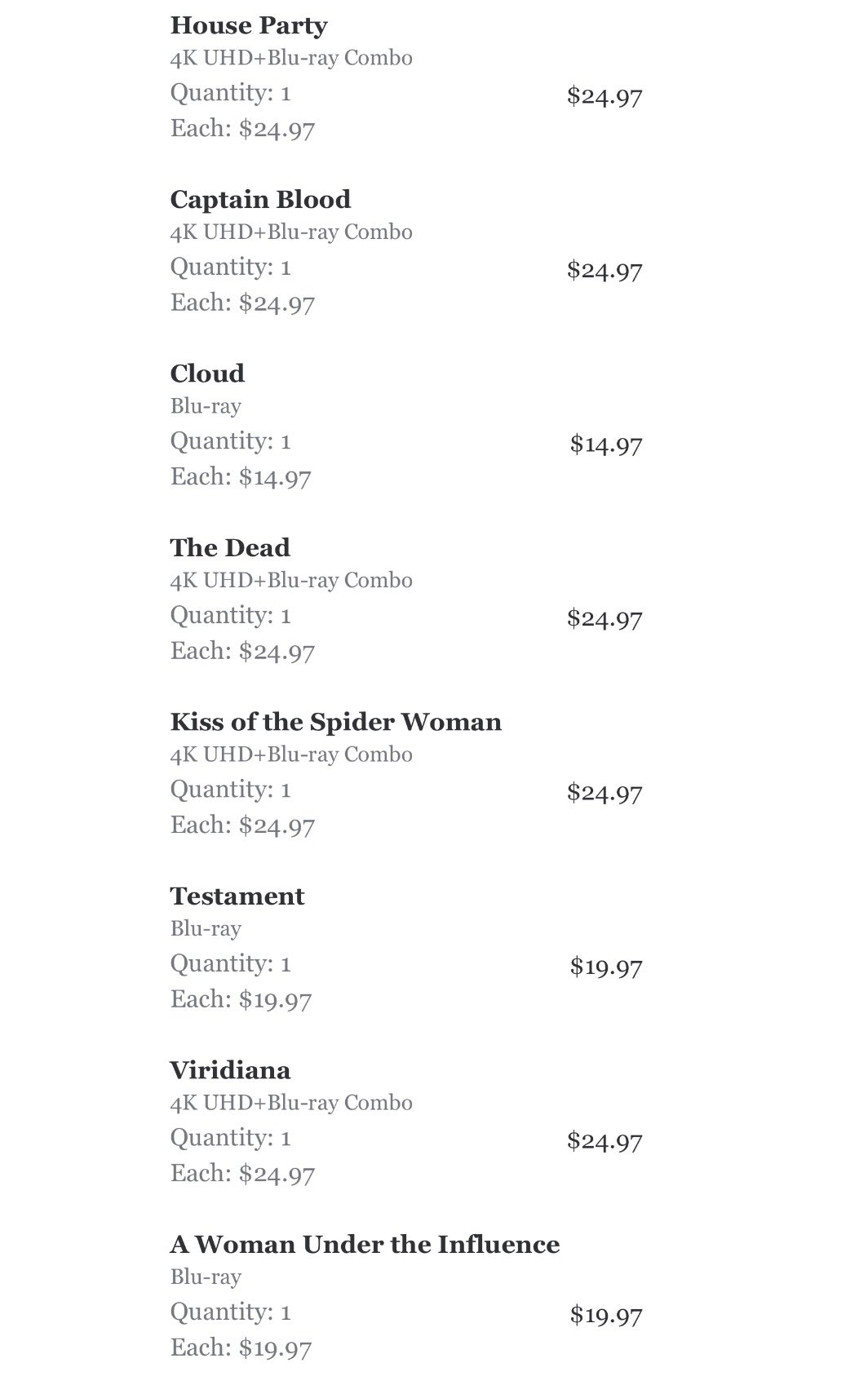Image resolution: width=868 pixels, height=1394 pixels.
Task: Click the Blu-ray format label under Testament
Action: click(x=206, y=928)
